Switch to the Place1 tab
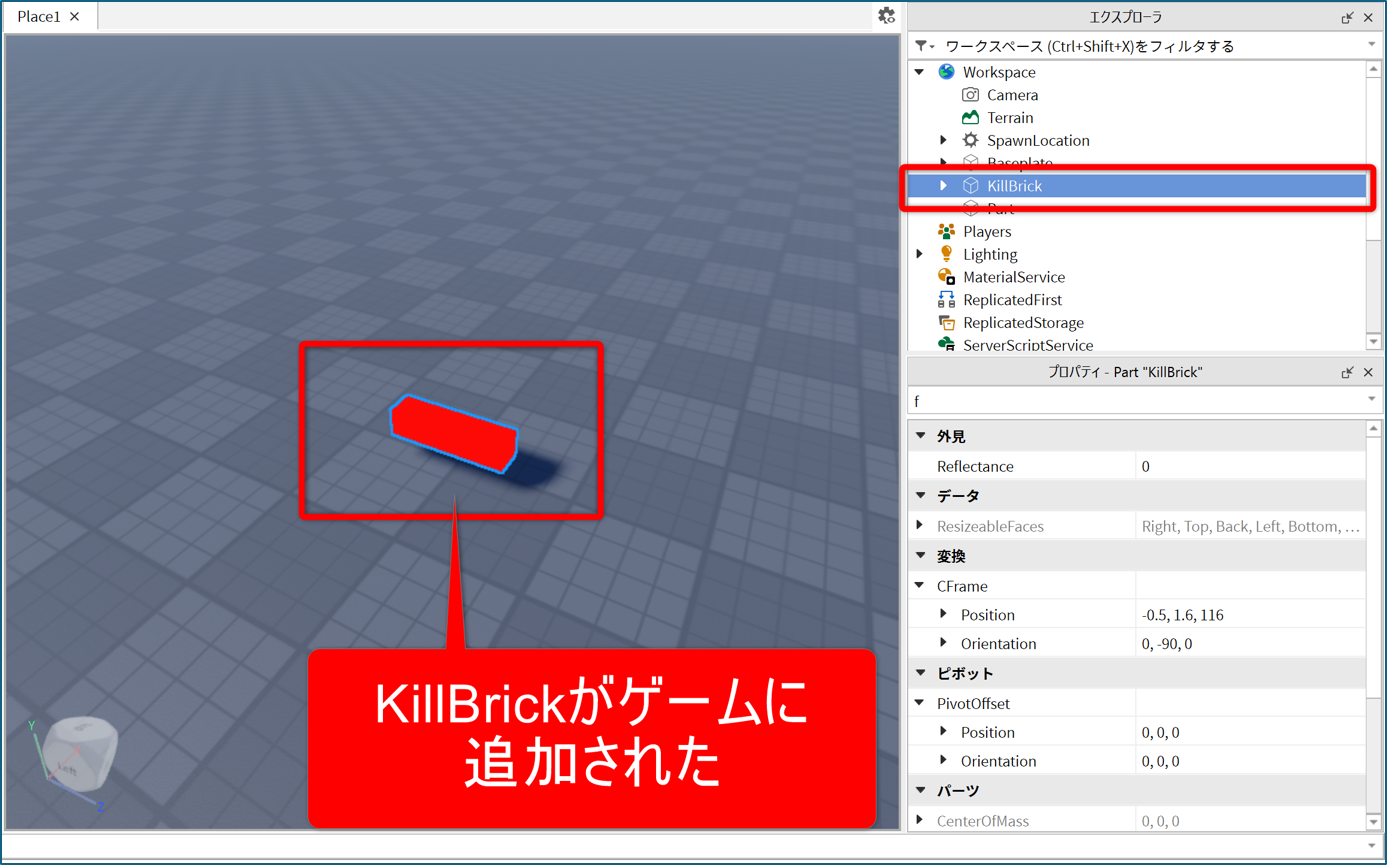 (x=38, y=17)
